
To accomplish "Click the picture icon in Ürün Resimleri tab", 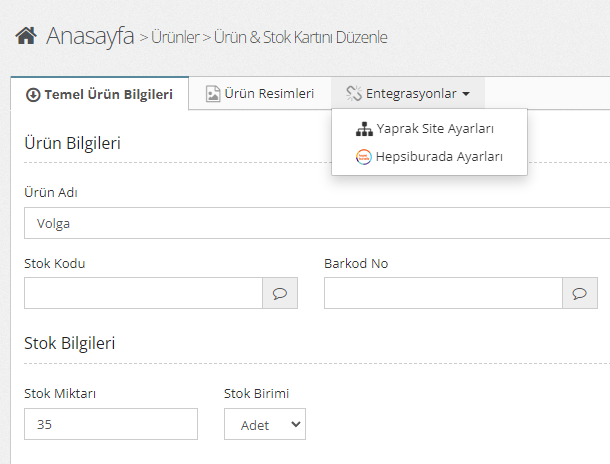I will [213, 94].
